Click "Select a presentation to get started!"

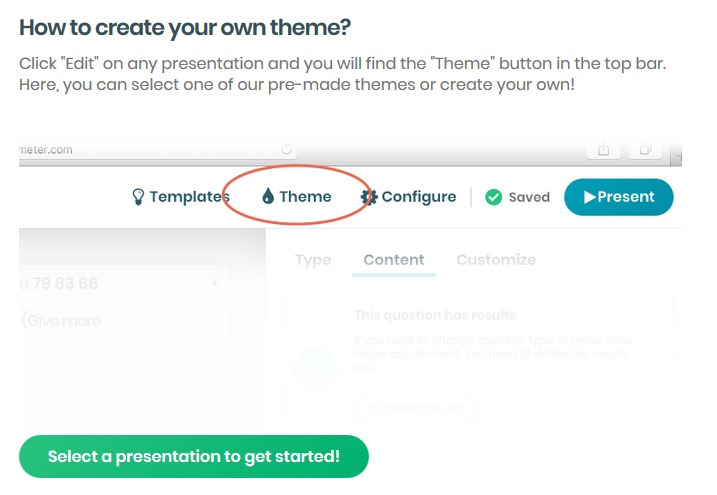[x=194, y=457]
